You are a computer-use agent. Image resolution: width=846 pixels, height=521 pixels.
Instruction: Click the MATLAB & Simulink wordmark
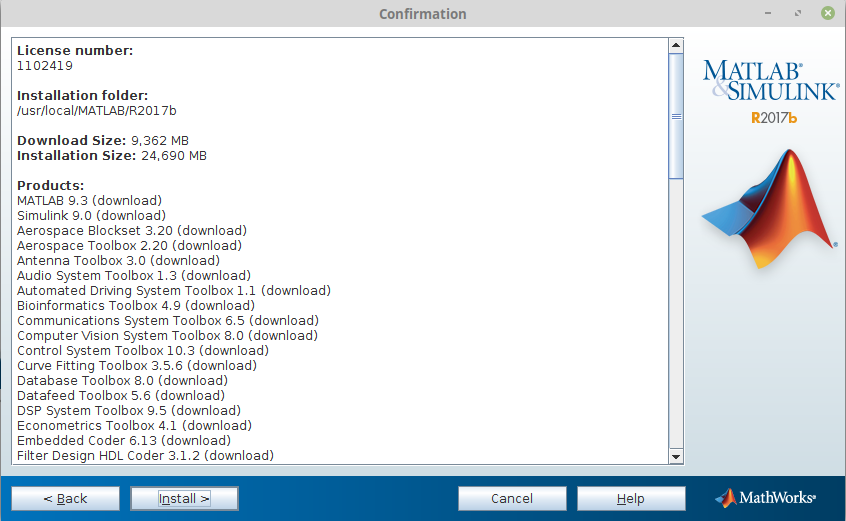(x=769, y=80)
